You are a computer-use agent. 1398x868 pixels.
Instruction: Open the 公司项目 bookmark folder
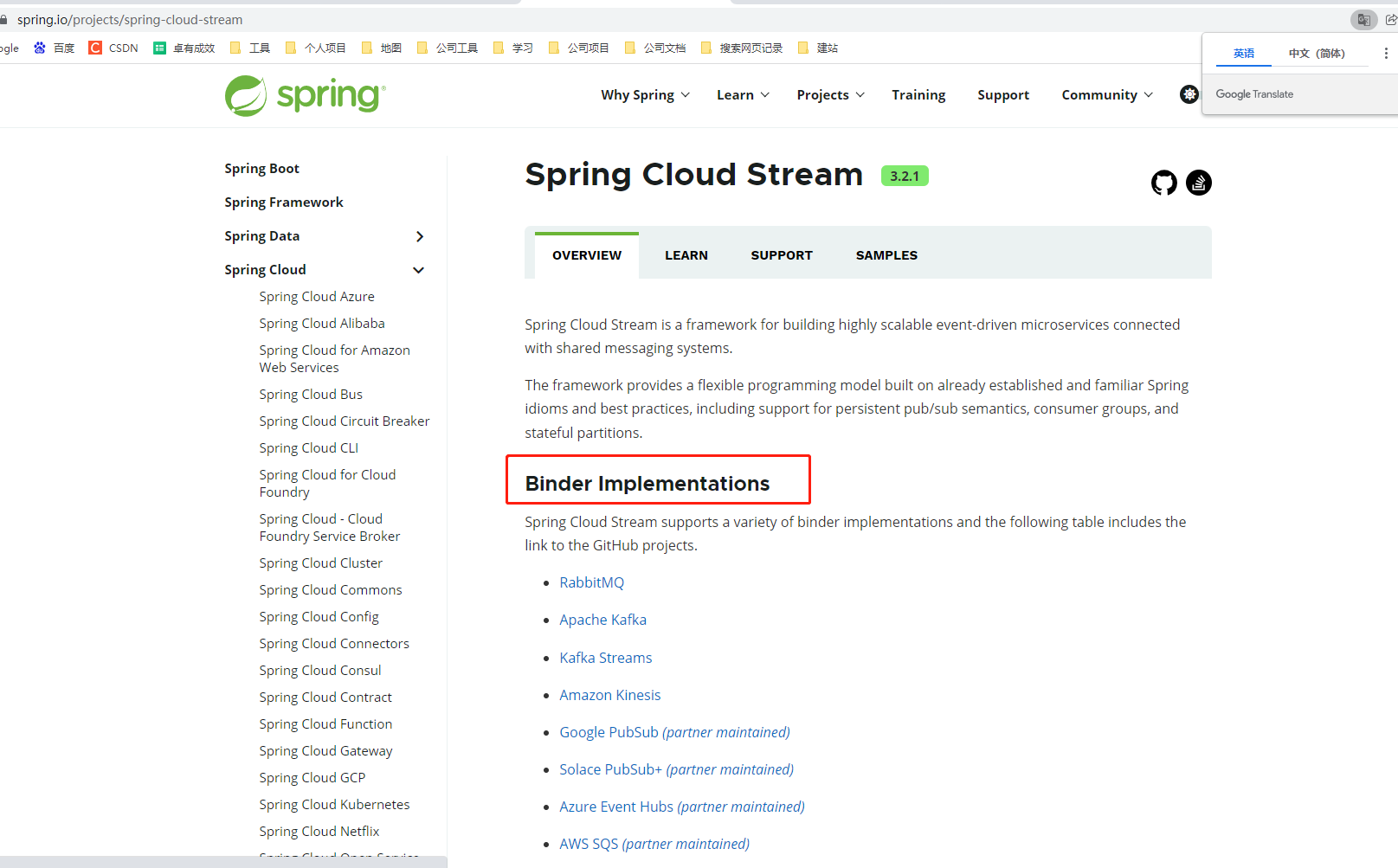(x=579, y=48)
